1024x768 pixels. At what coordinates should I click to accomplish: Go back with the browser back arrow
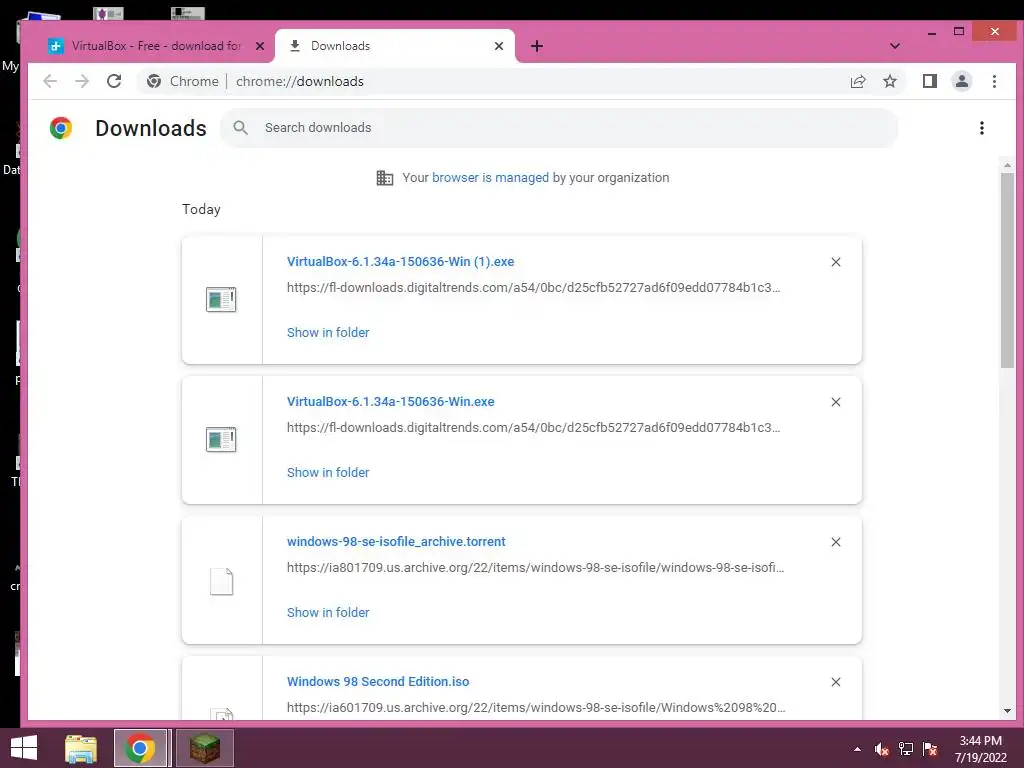coord(50,81)
